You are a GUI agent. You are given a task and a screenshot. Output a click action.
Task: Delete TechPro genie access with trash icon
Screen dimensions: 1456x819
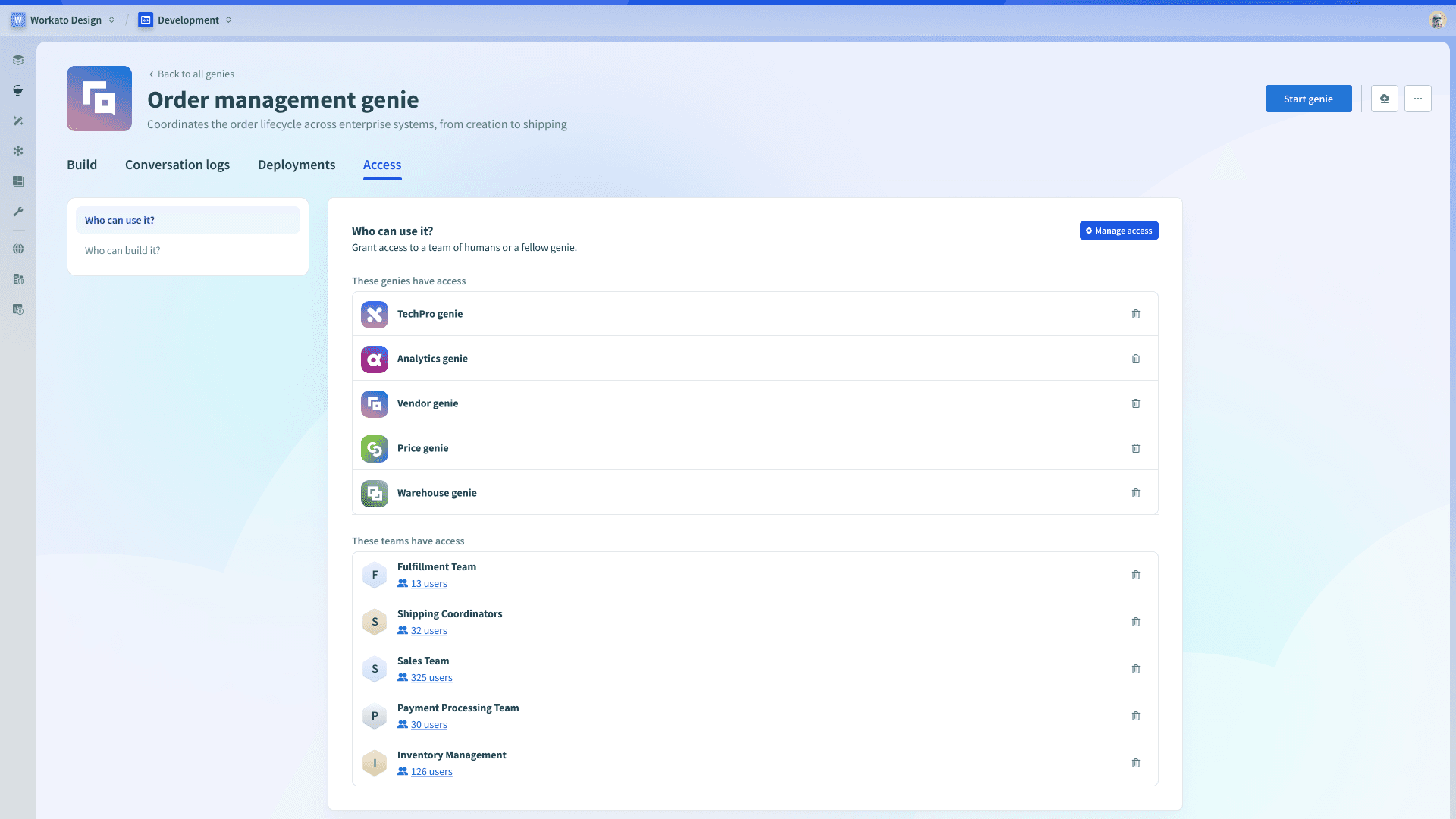[x=1135, y=314]
